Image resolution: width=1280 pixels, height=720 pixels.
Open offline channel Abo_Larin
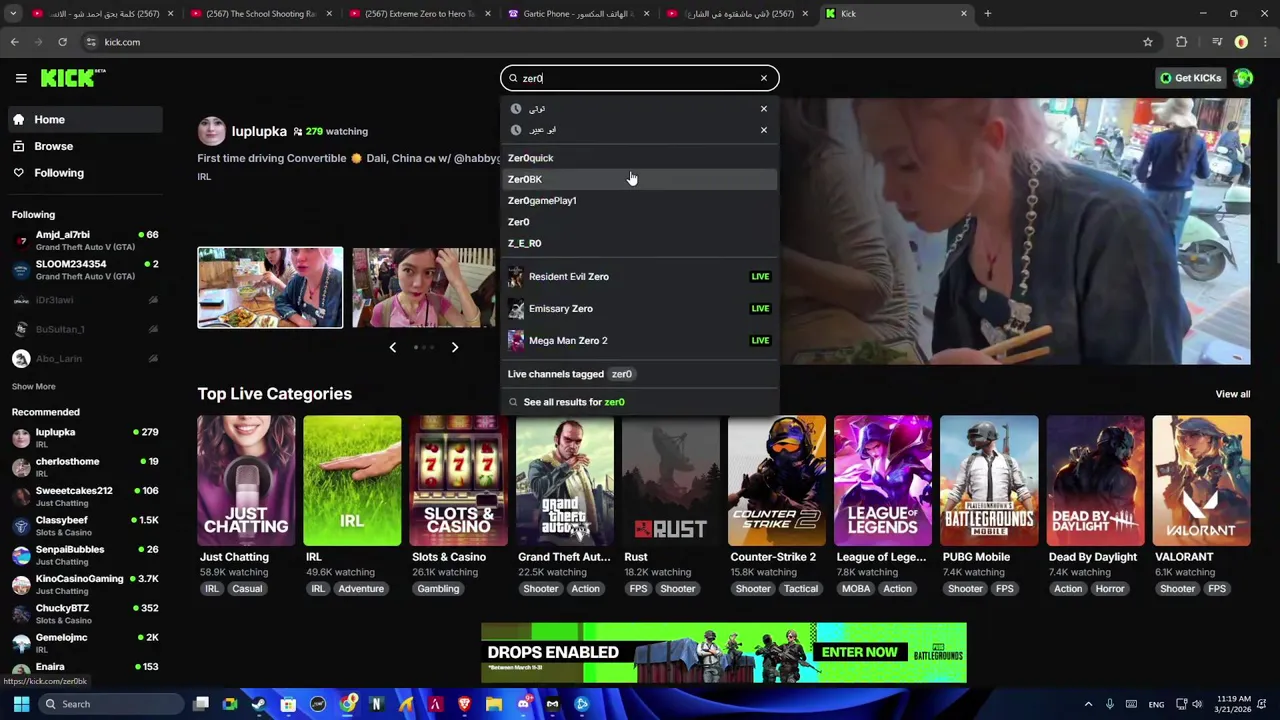click(84, 358)
